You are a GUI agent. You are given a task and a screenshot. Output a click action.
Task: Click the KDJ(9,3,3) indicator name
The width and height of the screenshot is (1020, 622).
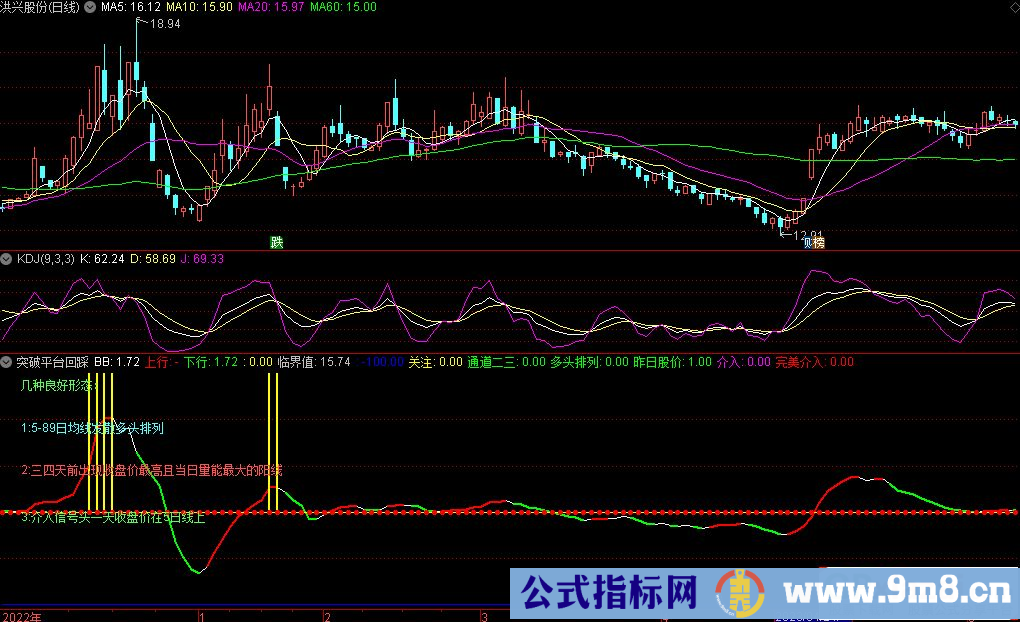(46, 259)
